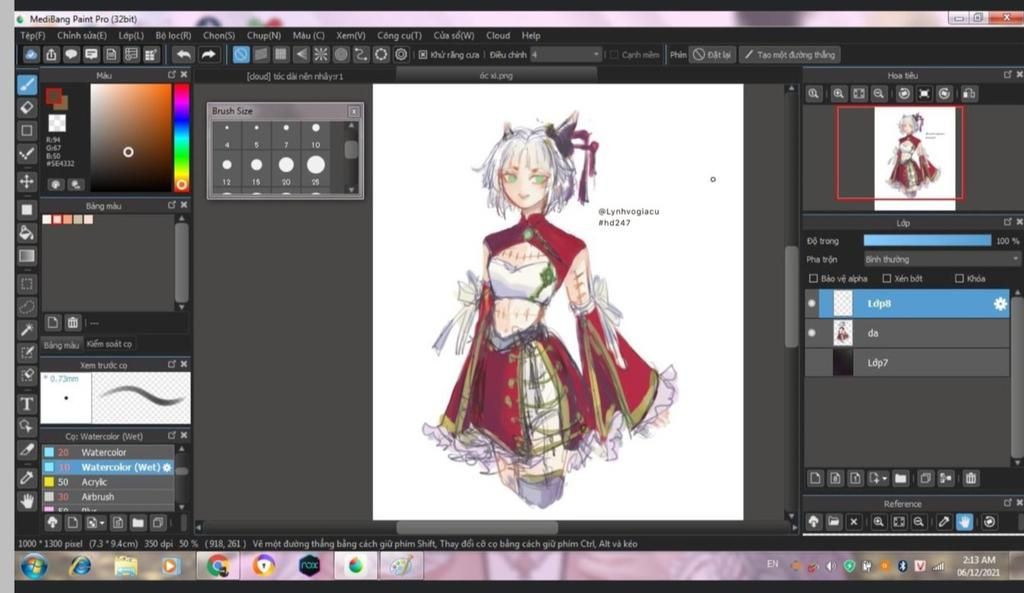Click the cloud save icon
Screen dimensions: 1024x593
pyautogui.click(x=31, y=55)
